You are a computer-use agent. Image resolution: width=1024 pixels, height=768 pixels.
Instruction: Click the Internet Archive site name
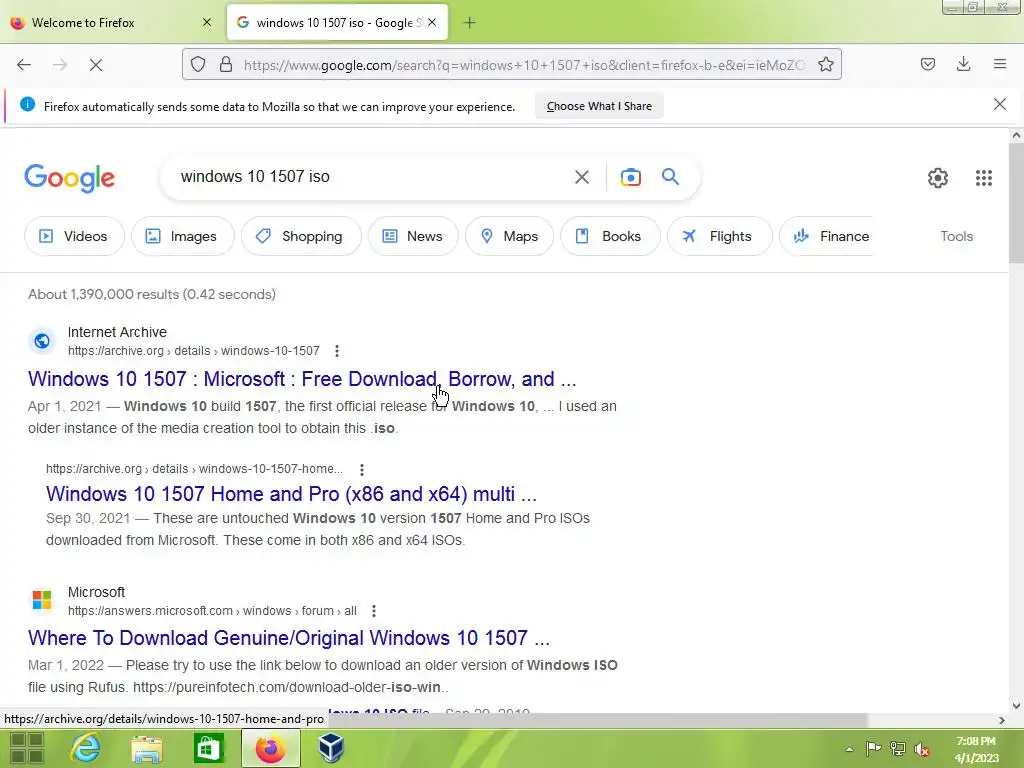(x=117, y=332)
